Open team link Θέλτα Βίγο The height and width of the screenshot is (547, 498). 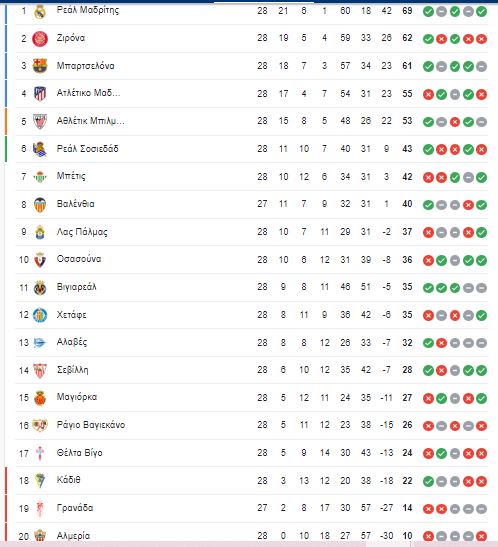[x=80, y=452]
